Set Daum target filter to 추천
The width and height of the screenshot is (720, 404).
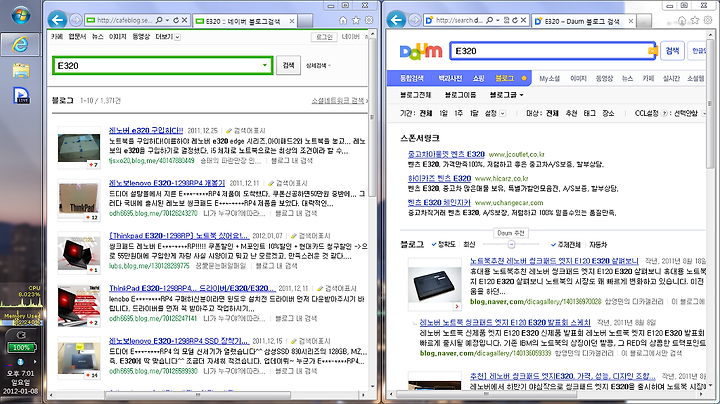(571, 113)
